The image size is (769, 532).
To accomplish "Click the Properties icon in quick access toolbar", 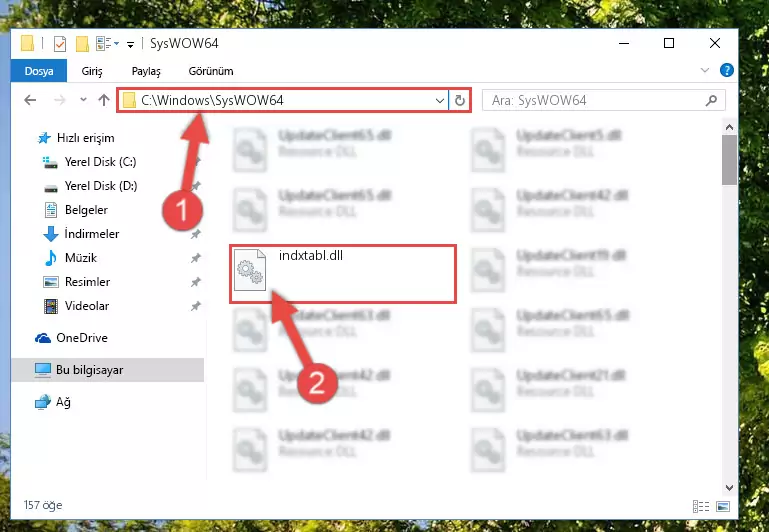I will 60,44.
